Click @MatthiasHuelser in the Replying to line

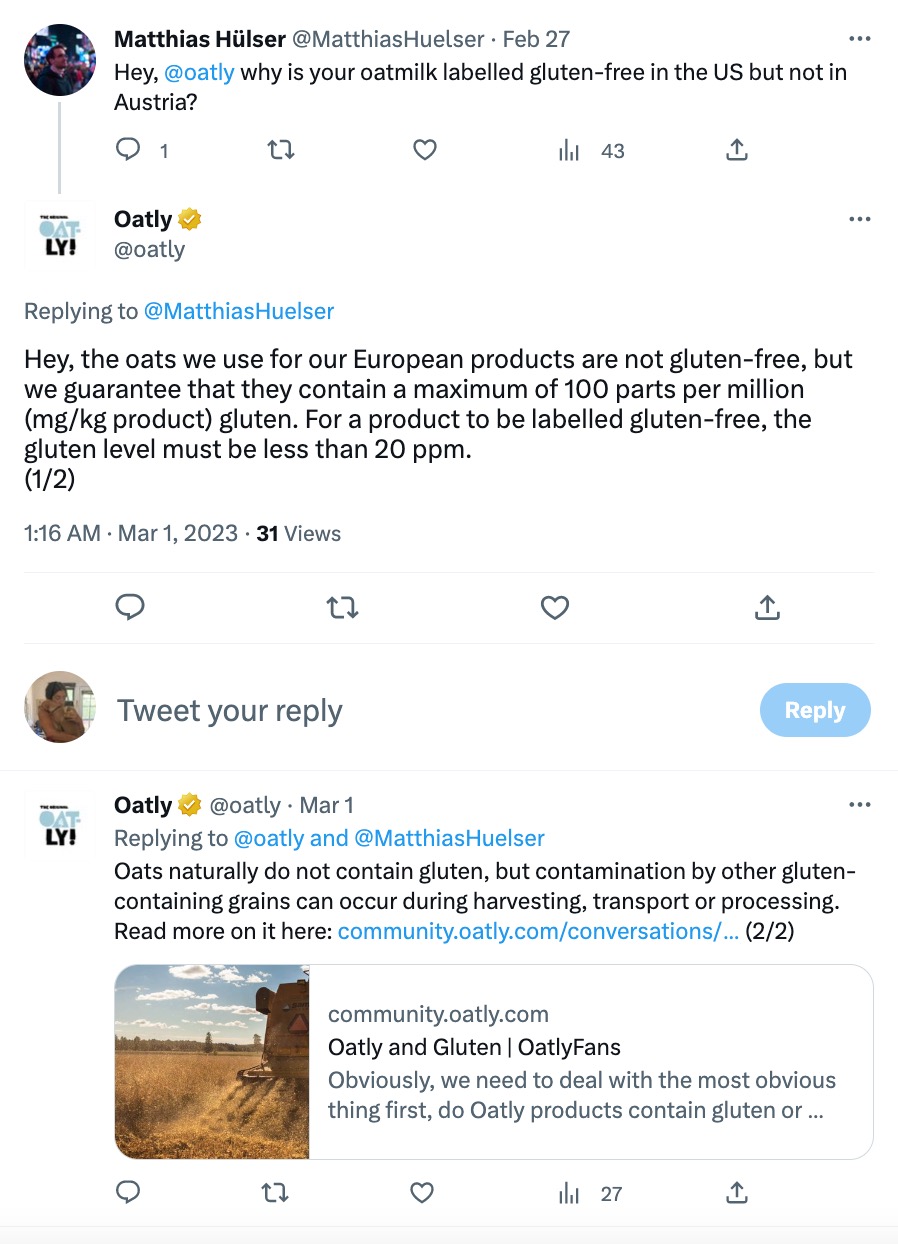tap(239, 311)
